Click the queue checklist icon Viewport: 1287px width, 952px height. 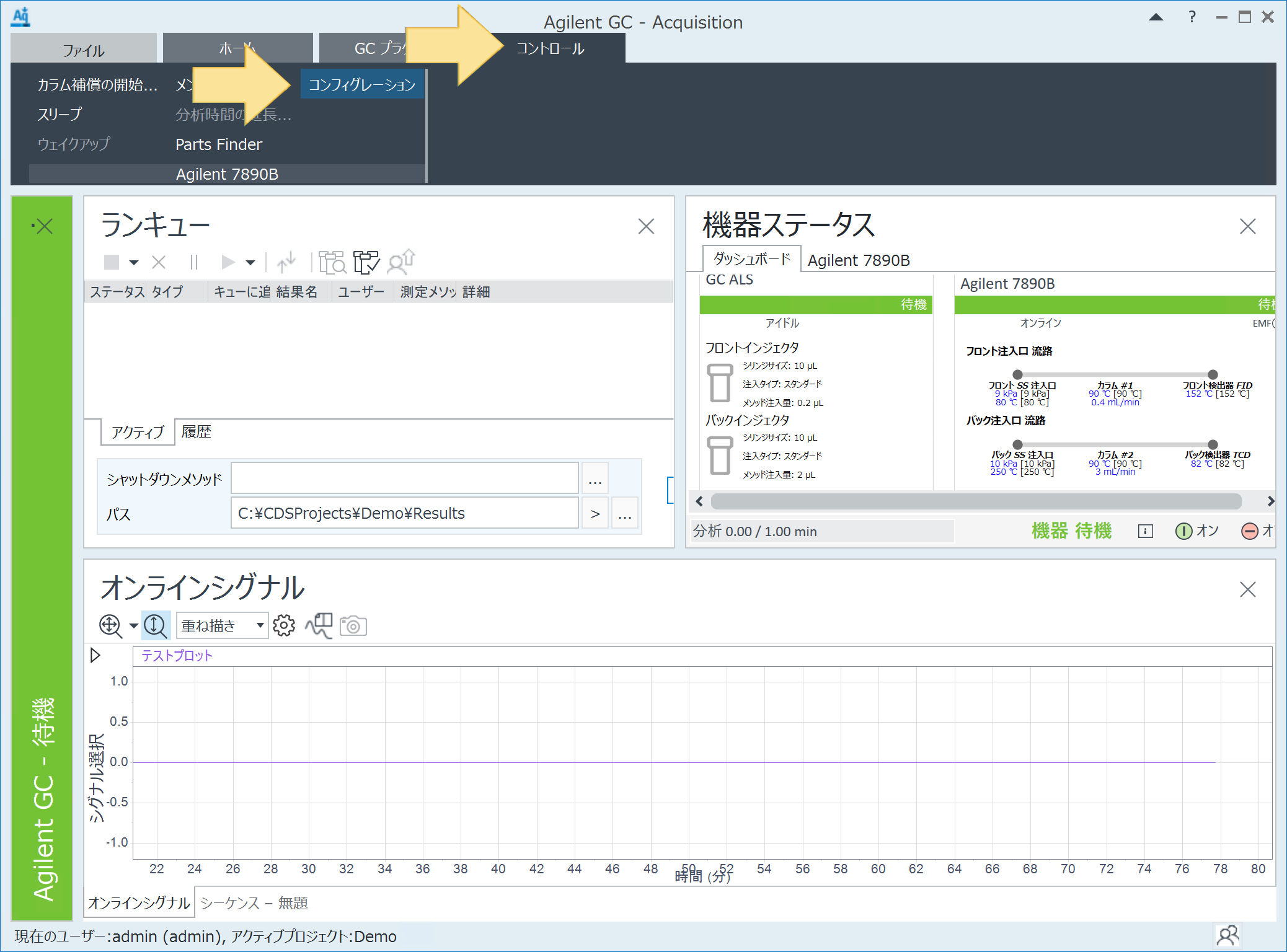(366, 262)
